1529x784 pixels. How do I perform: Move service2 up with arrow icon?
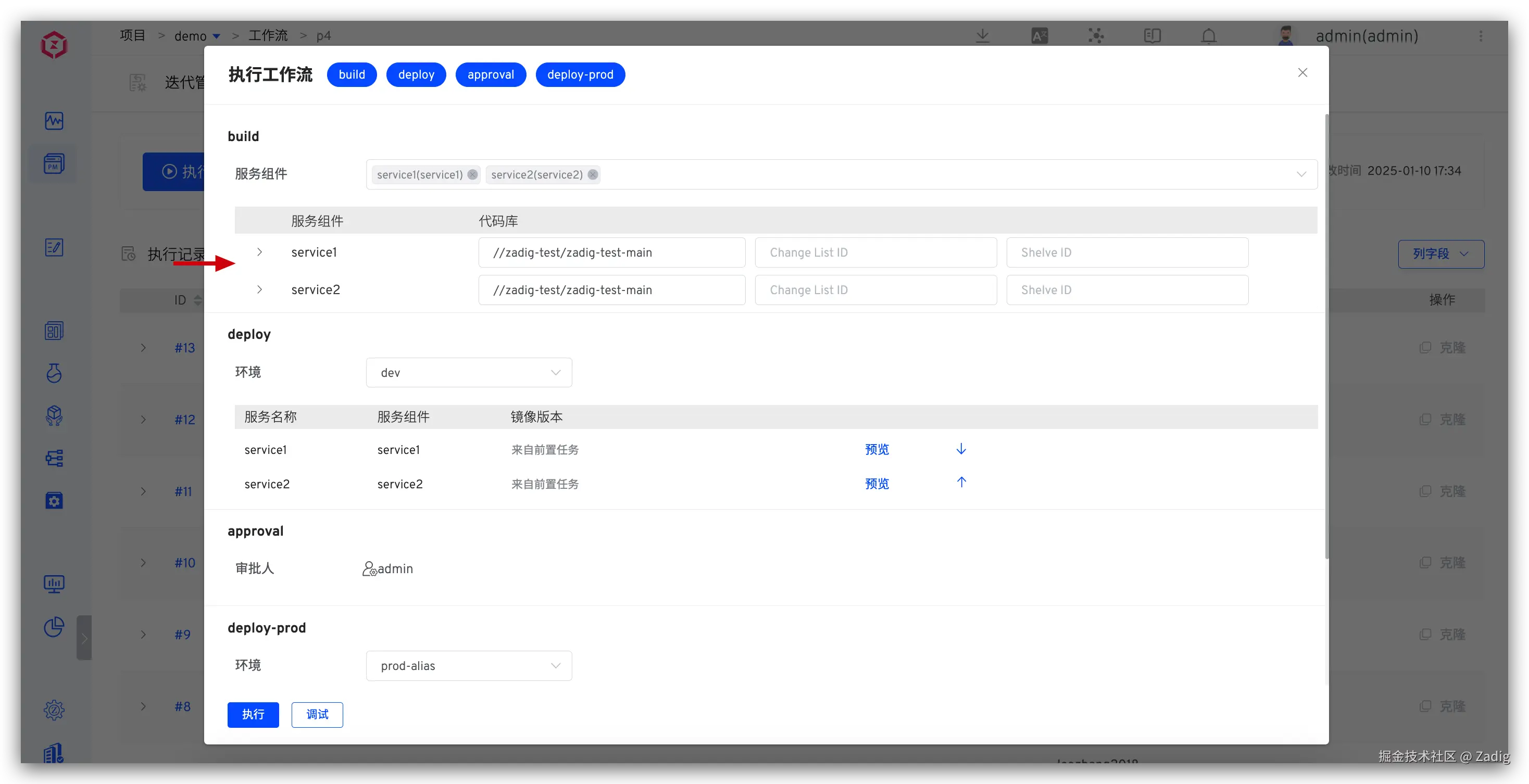click(961, 482)
